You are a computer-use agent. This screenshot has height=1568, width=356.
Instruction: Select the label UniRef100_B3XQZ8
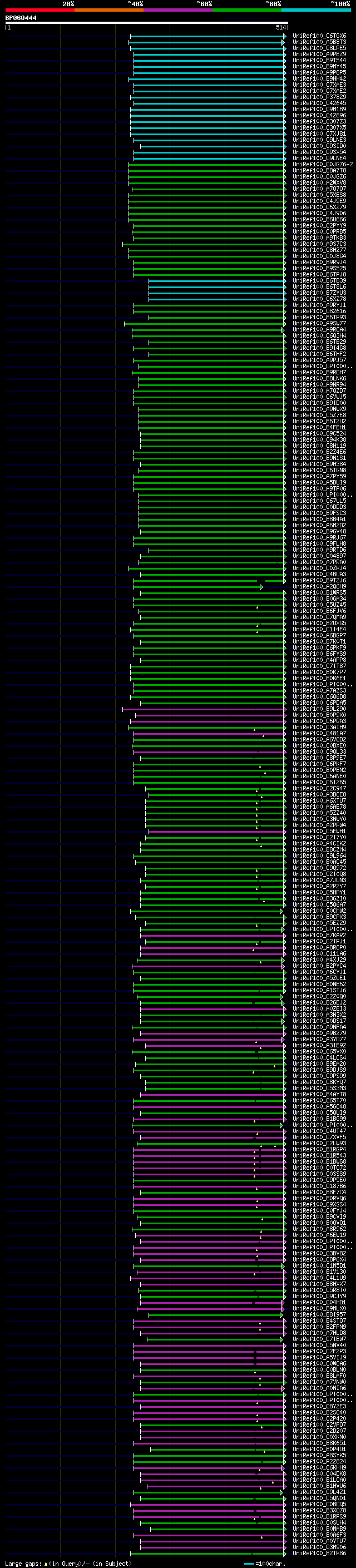pyautogui.click(x=319, y=1510)
